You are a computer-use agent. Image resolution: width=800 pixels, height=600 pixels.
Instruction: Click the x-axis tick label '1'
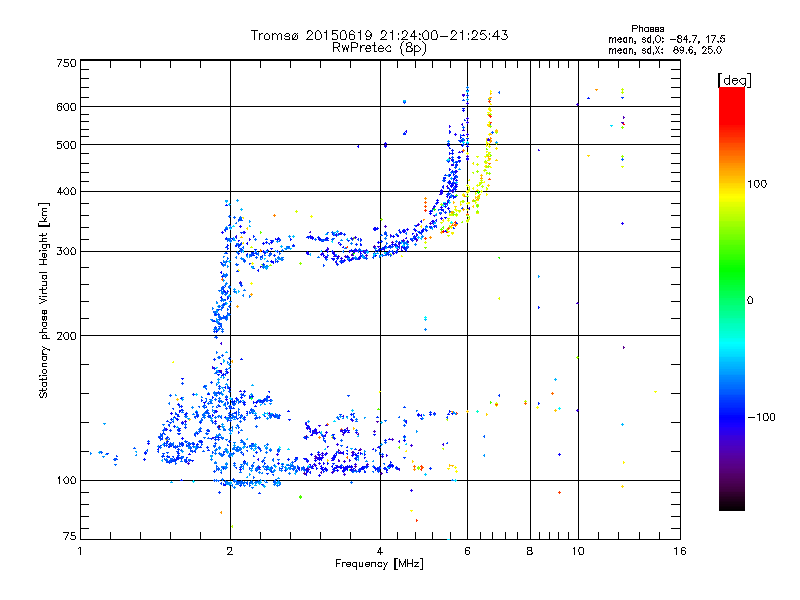pos(80,551)
